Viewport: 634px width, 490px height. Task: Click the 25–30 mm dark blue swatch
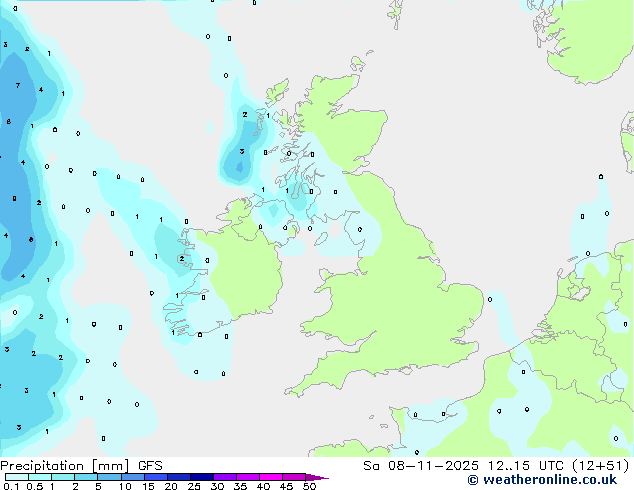pyautogui.click(x=201, y=477)
